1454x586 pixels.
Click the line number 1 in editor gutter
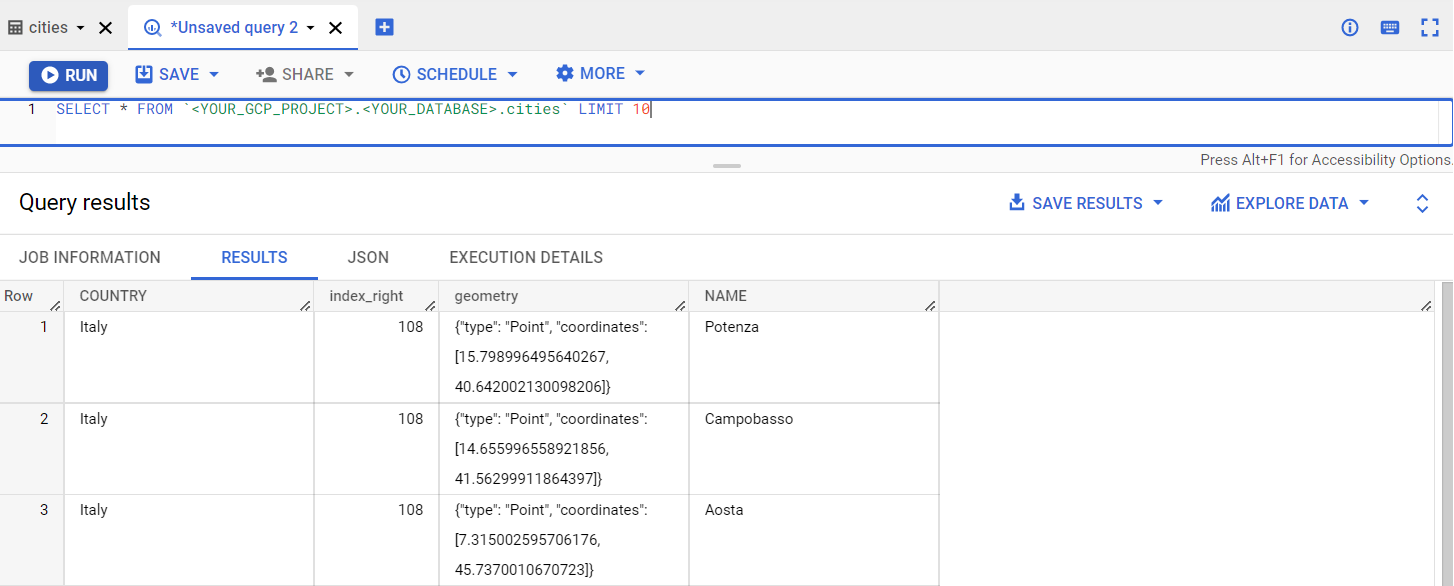pyautogui.click(x=32, y=109)
